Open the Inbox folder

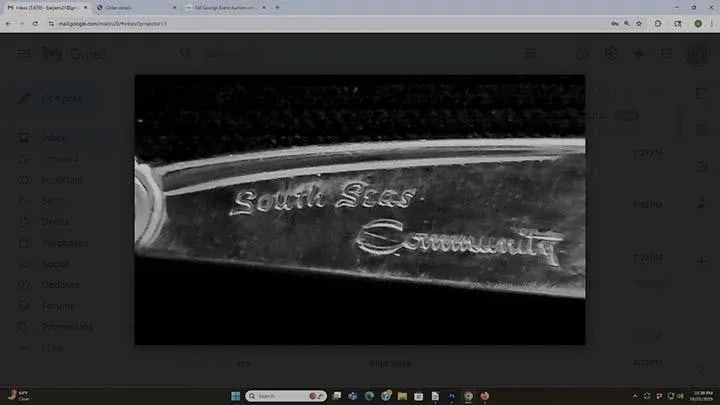[x=54, y=138]
